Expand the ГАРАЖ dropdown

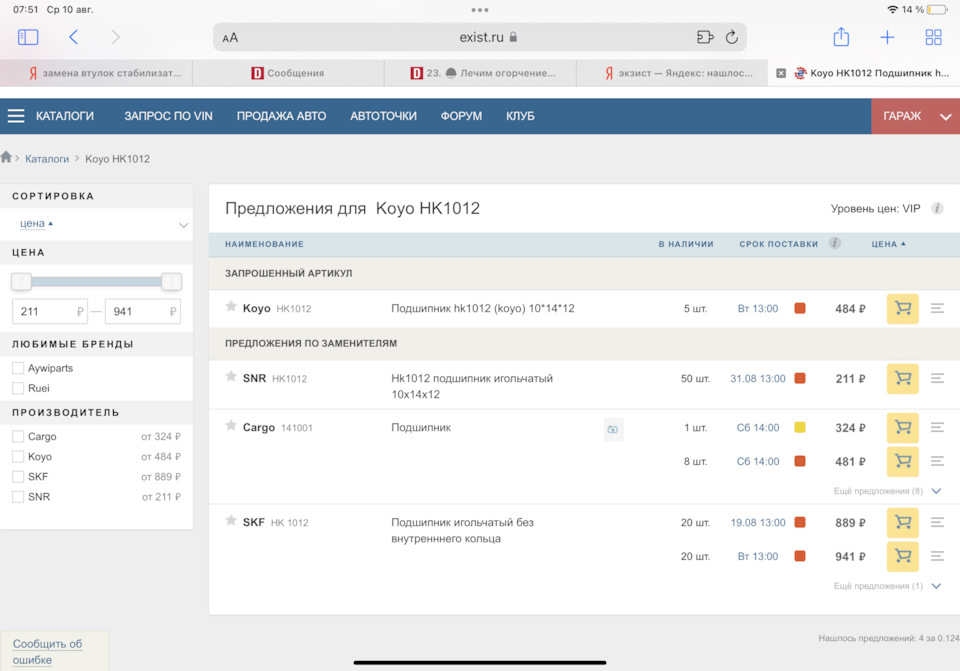(945, 116)
